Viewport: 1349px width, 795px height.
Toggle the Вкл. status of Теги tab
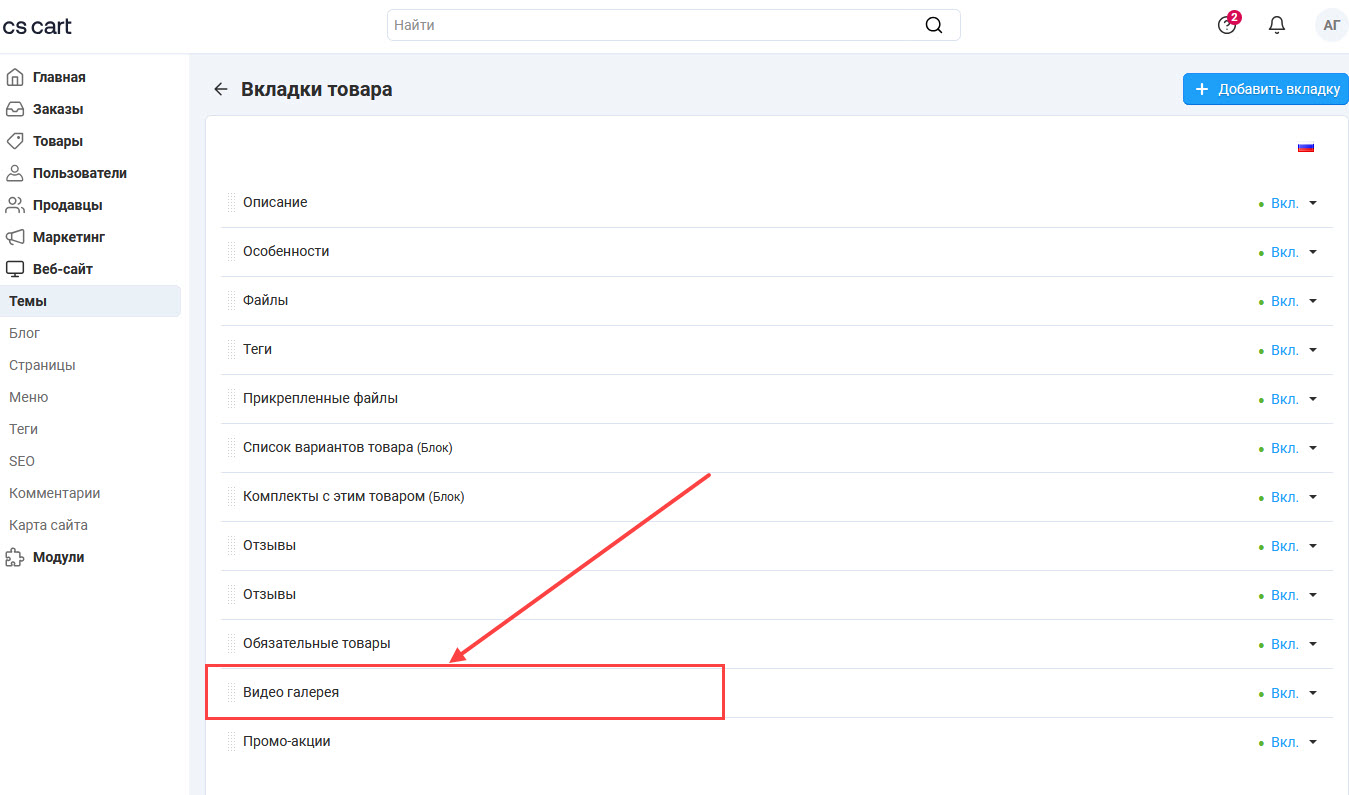coord(1284,350)
